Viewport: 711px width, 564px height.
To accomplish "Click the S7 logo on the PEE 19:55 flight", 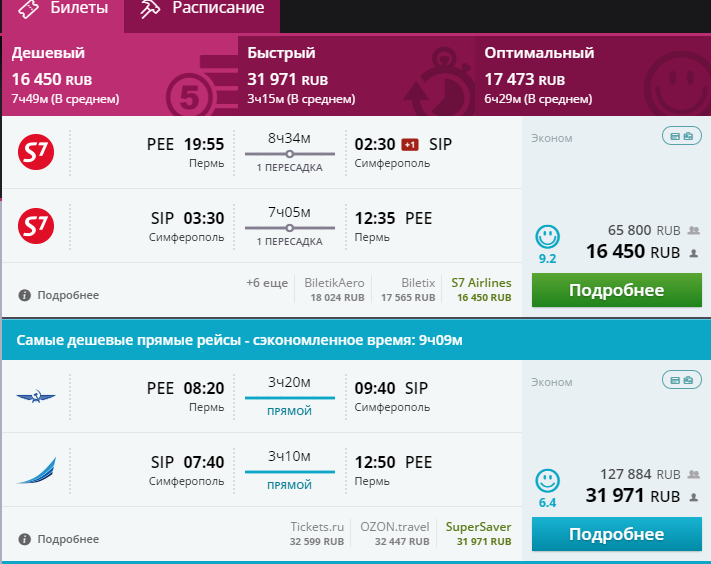I will [36, 152].
